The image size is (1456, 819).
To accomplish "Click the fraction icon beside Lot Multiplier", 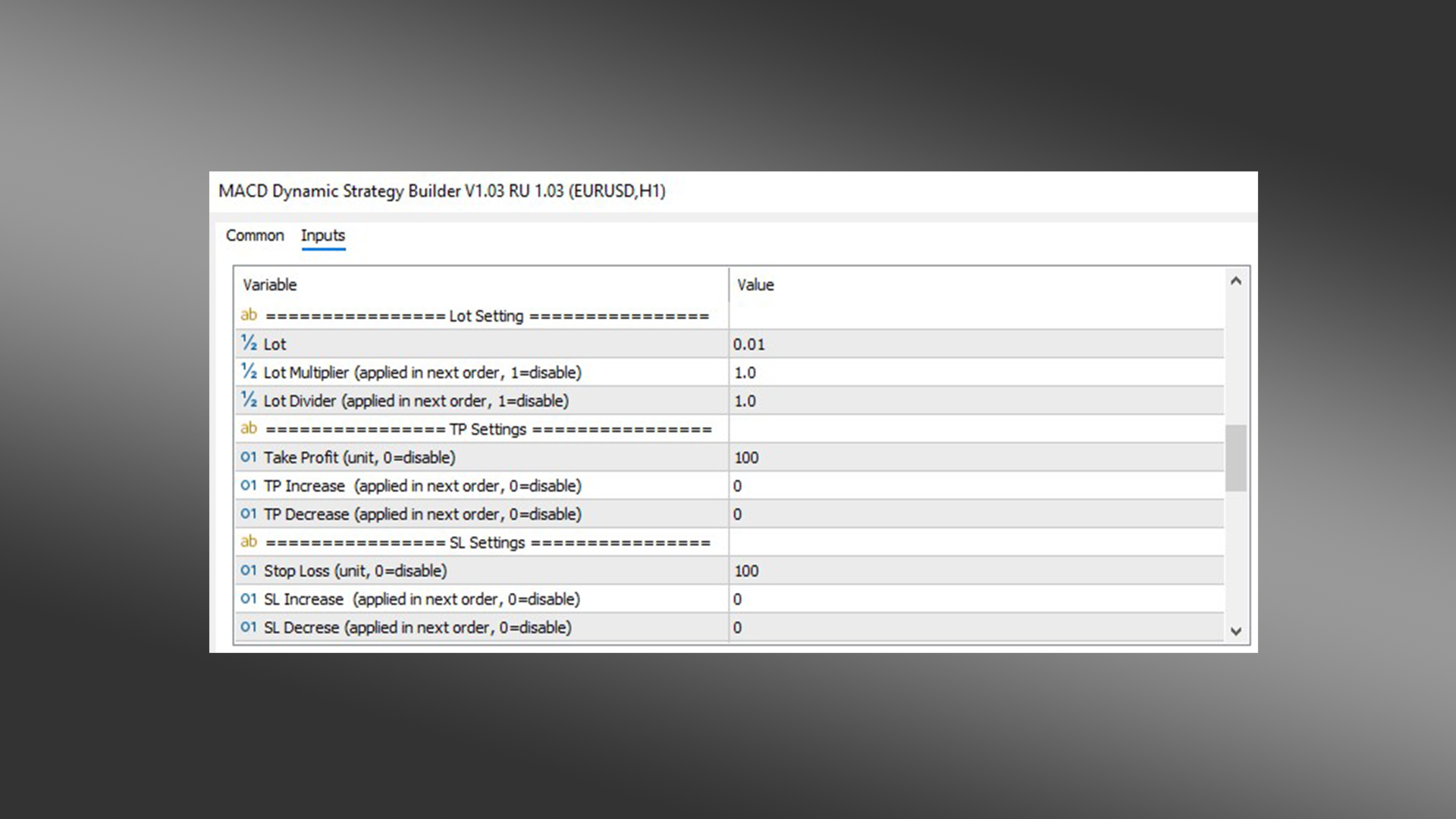I will [249, 372].
